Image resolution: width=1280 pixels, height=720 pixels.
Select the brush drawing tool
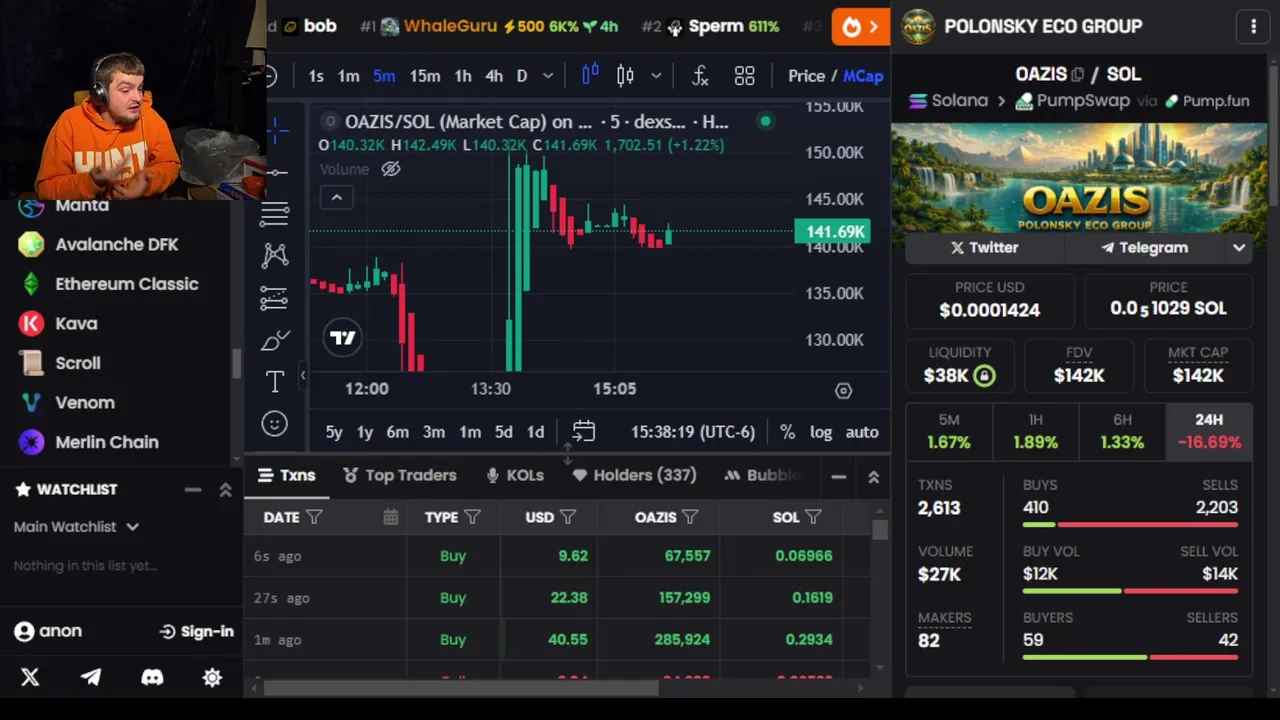click(x=275, y=341)
